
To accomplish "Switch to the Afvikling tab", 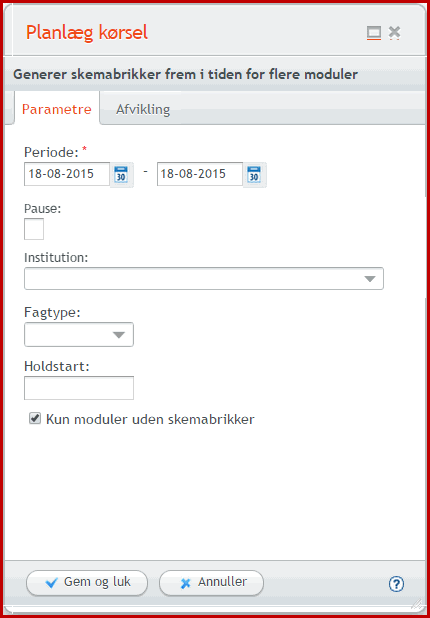I will click(x=143, y=109).
